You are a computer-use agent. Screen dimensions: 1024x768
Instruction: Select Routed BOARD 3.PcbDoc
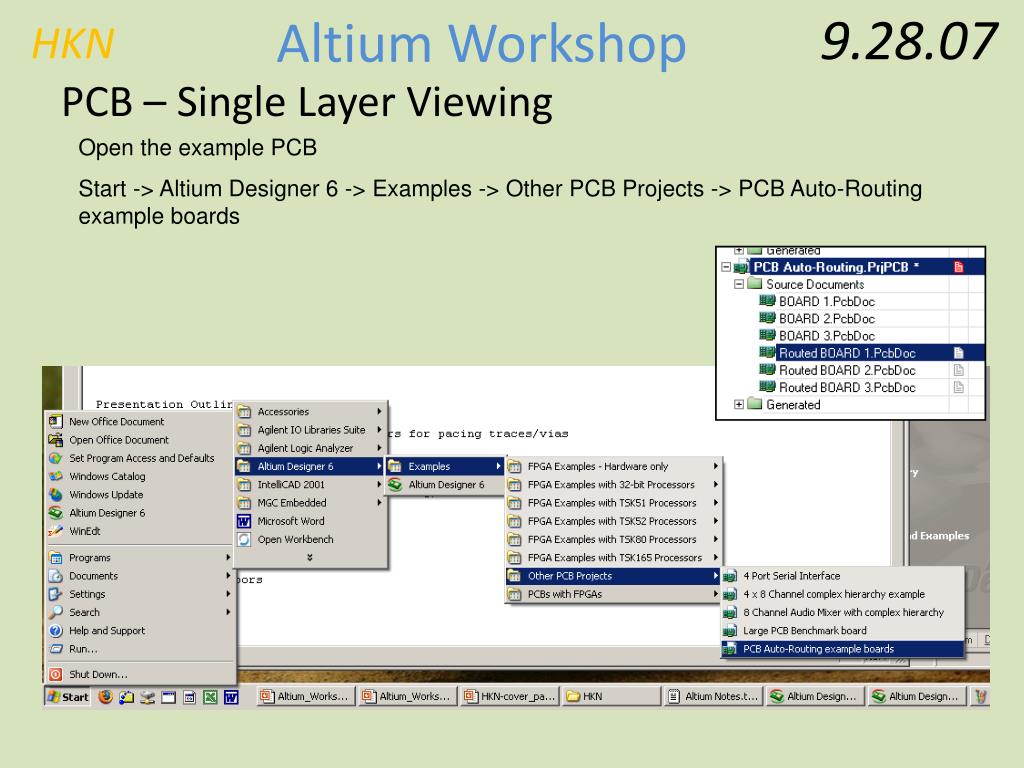(847, 387)
